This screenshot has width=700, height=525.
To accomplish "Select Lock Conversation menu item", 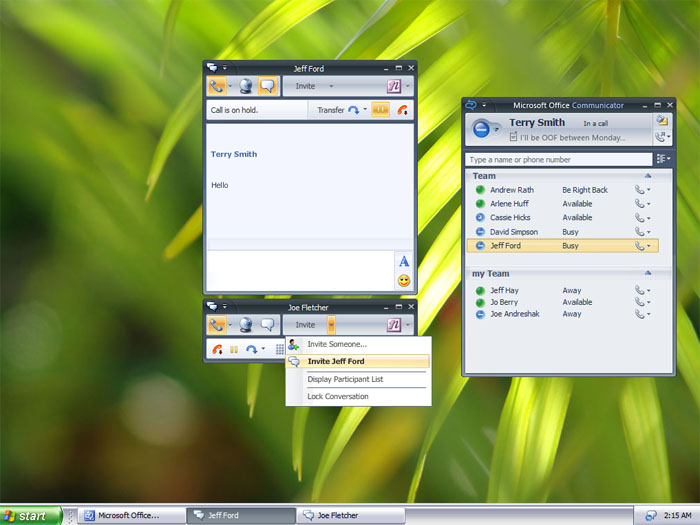I will (x=358, y=396).
